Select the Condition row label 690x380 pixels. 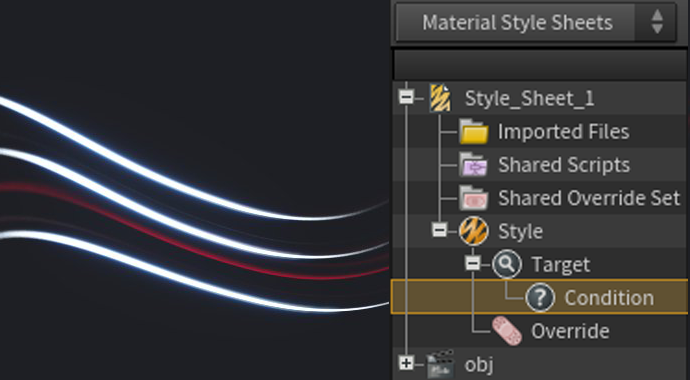(609, 298)
